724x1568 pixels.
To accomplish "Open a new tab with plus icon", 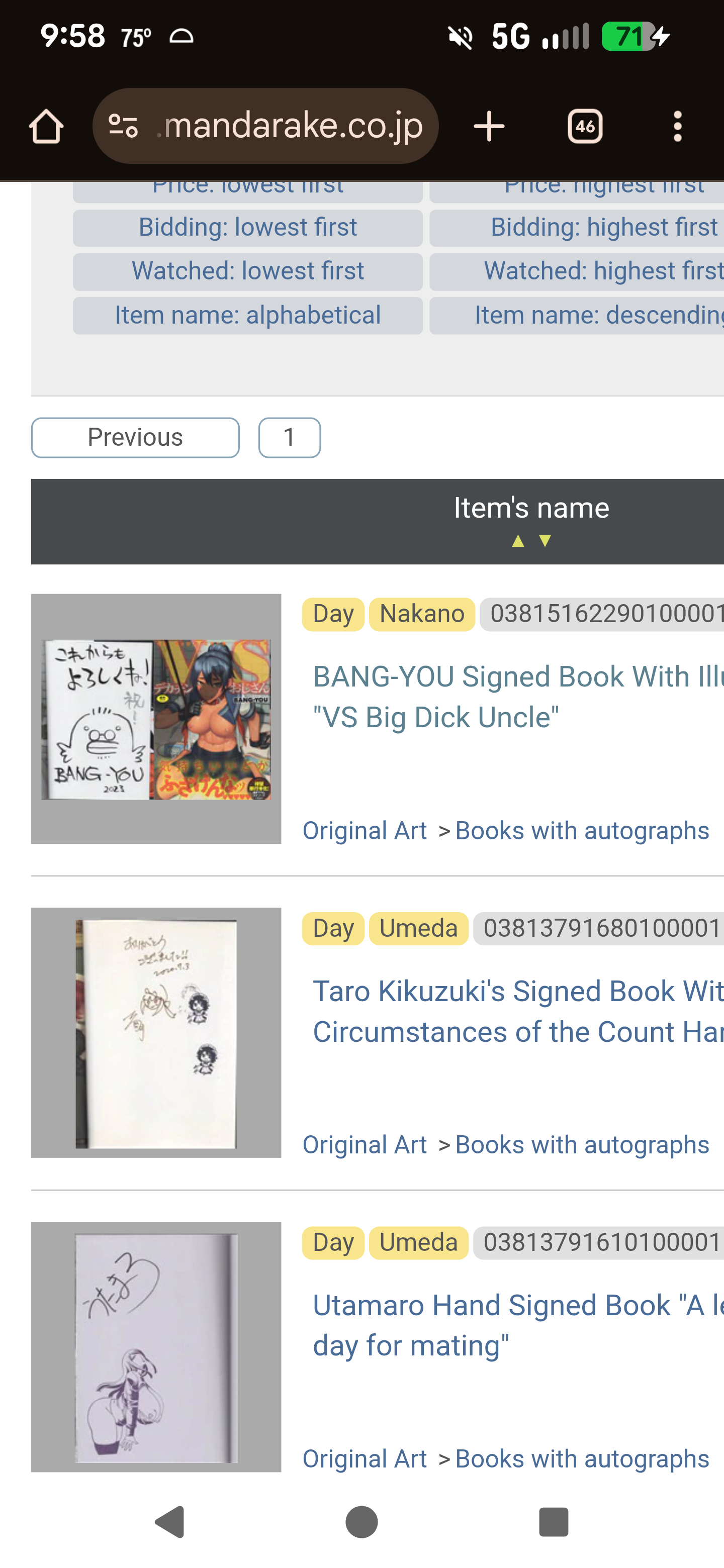I will (489, 127).
